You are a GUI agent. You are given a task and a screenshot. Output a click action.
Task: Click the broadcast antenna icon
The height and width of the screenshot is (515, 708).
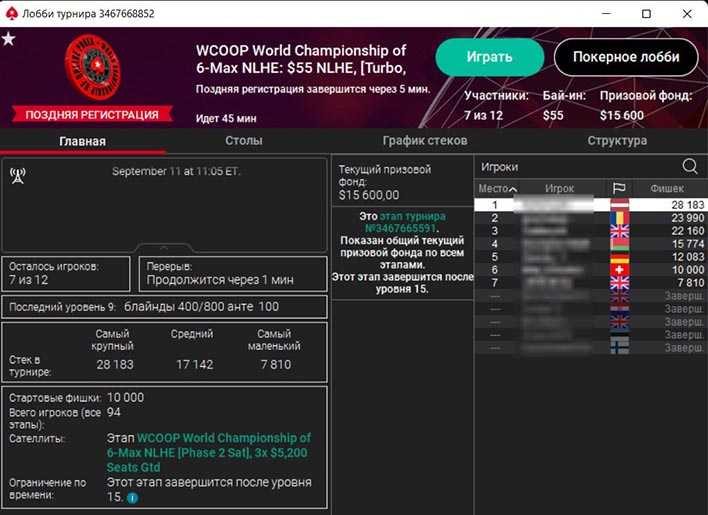coord(18,176)
